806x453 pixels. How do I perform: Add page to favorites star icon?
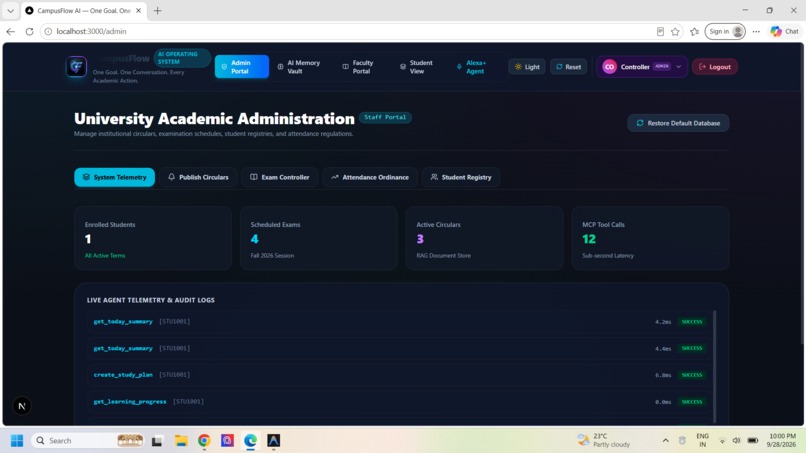tap(675, 31)
